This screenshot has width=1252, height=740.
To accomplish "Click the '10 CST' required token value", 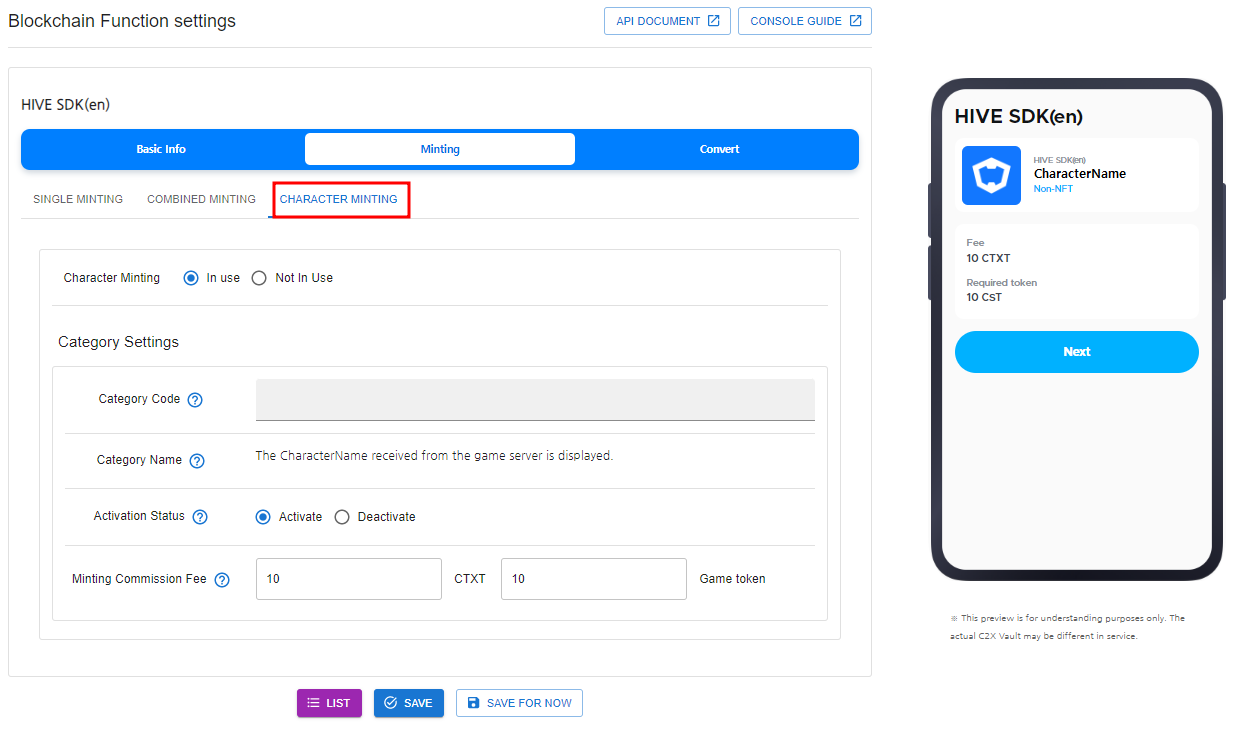I will tap(984, 297).
